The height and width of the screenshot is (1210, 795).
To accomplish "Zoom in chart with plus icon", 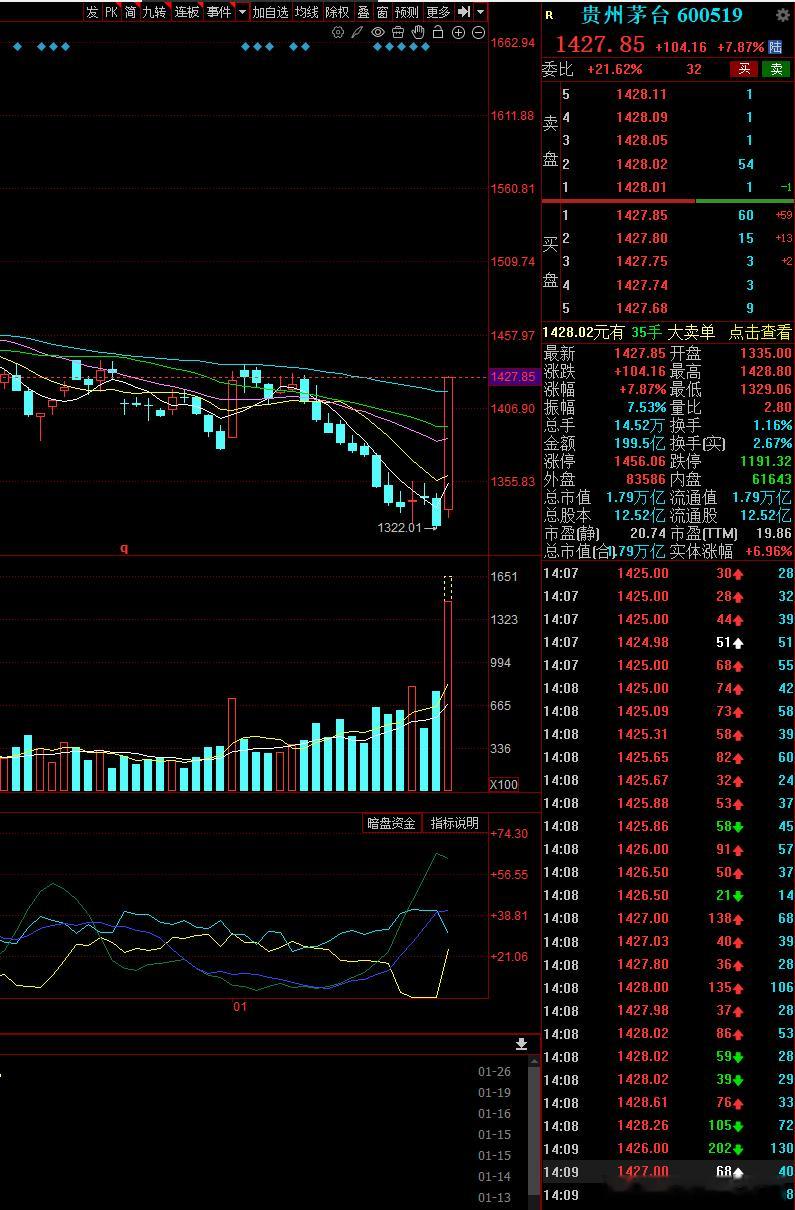I will 458,33.
